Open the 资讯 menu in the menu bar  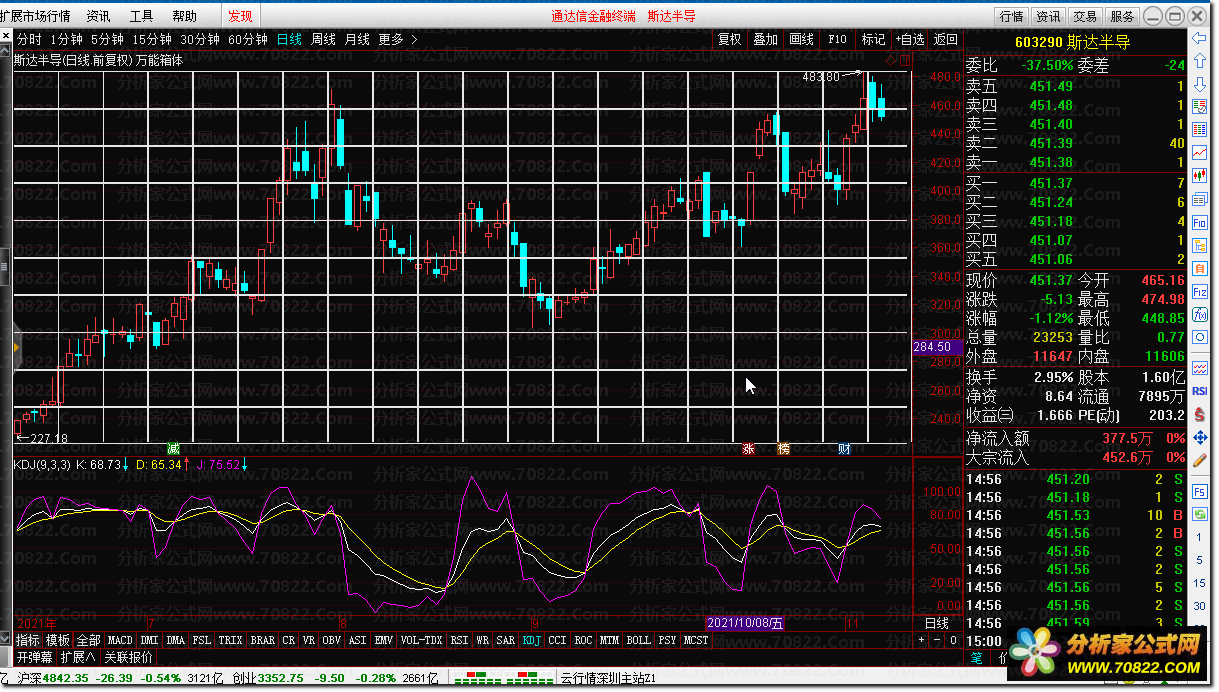point(98,16)
